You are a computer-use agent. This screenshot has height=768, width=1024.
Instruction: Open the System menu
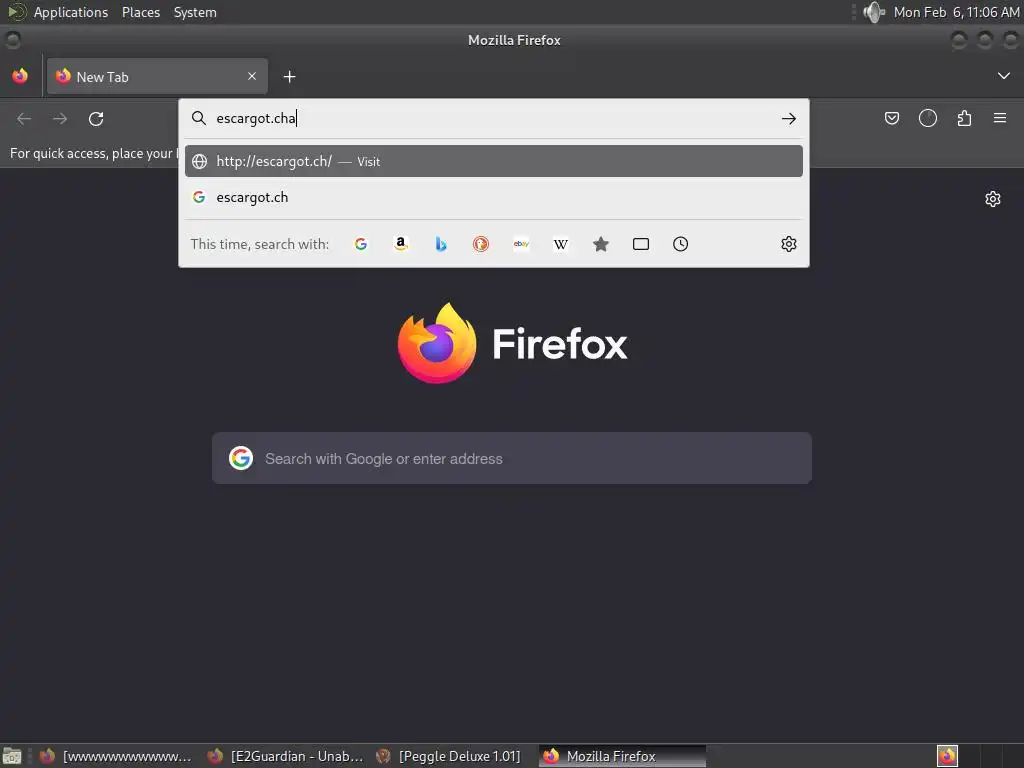195,12
